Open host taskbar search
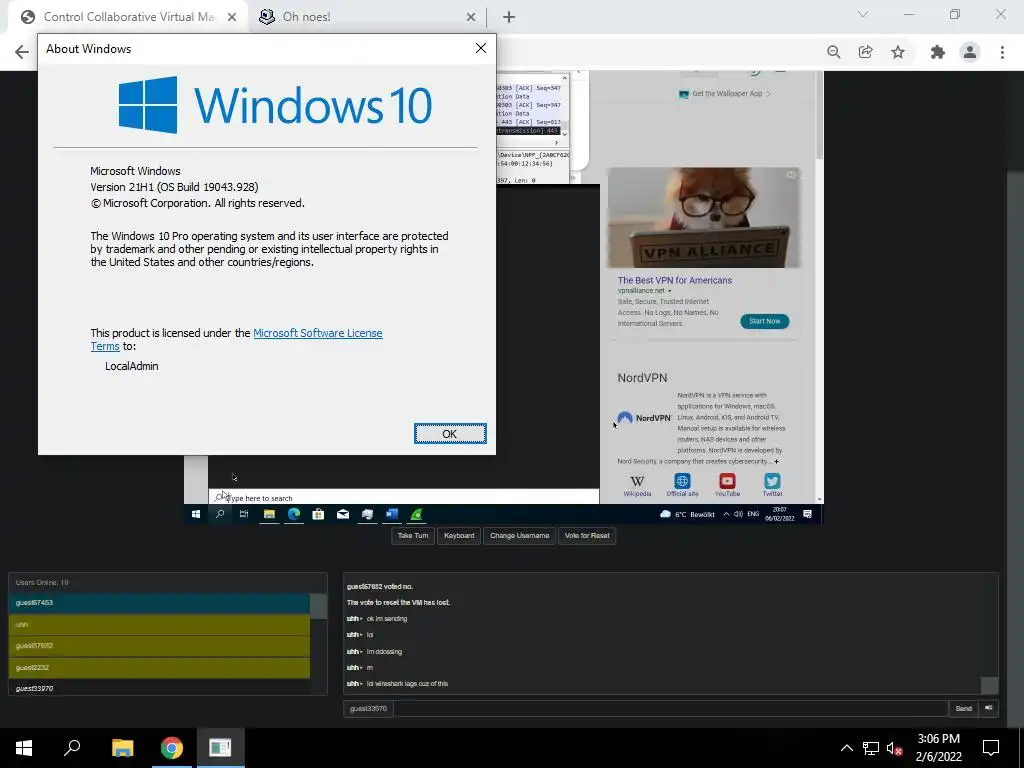The image size is (1024, 768). click(72, 748)
